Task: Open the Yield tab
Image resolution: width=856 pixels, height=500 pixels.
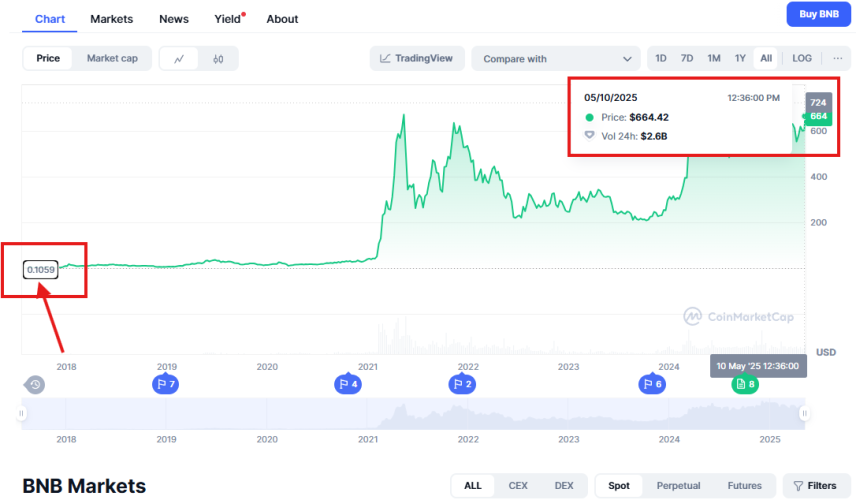Action: (228, 19)
